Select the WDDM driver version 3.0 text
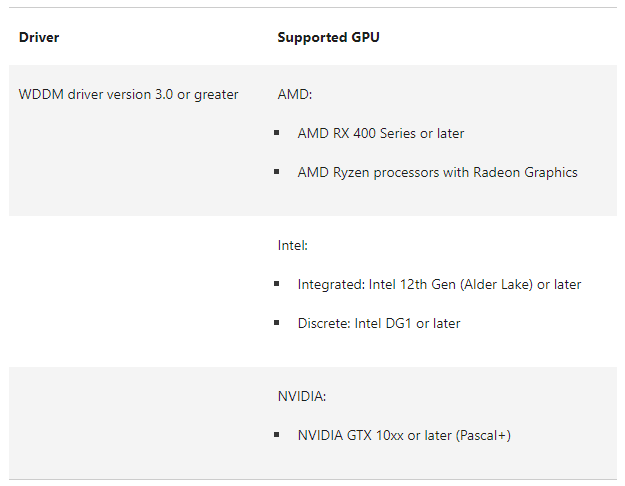This screenshot has height=486, width=625. [x=128, y=94]
